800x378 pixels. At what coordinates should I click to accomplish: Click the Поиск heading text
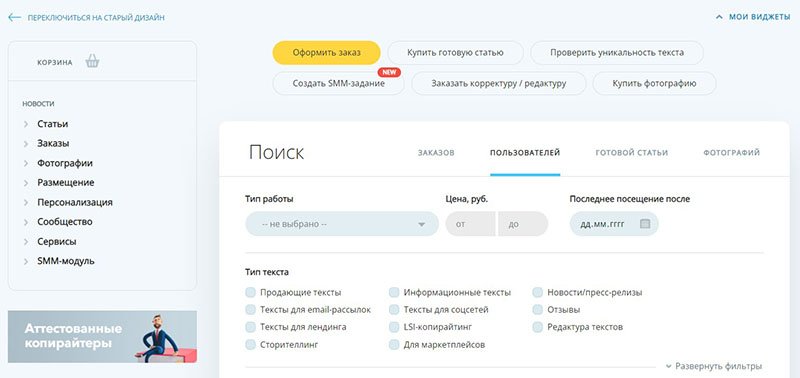[x=277, y=152]
